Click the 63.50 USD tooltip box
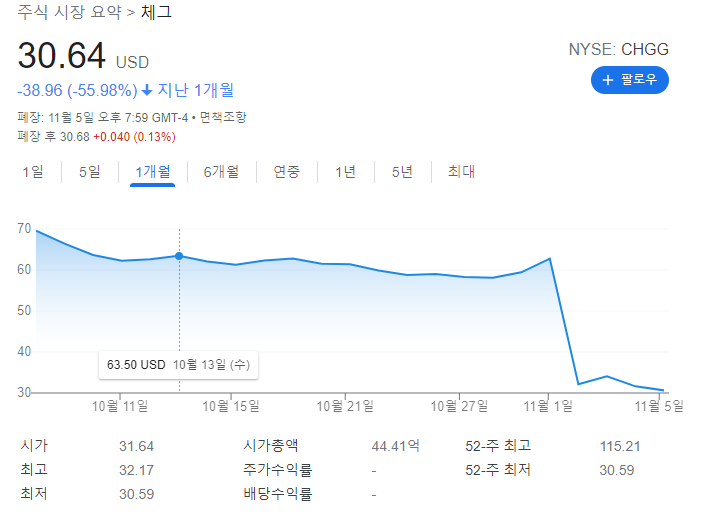Screen dimensions: 711x523 pos(178,365)
